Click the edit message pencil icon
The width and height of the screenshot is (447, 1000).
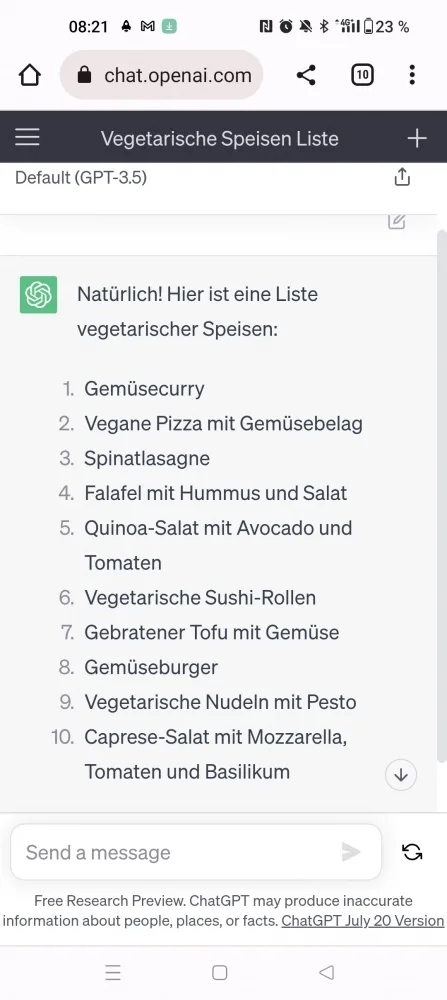coord(397,221)
